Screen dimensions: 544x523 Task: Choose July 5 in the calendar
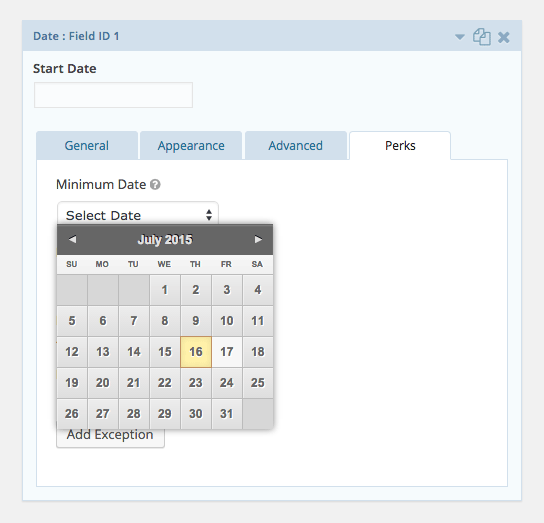coord(72,321)
